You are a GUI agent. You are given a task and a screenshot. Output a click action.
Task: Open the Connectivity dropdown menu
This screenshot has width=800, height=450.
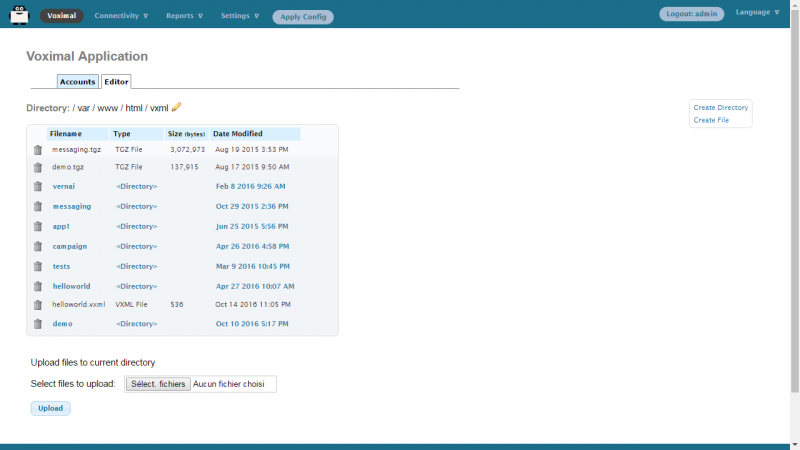coord(121,16)
